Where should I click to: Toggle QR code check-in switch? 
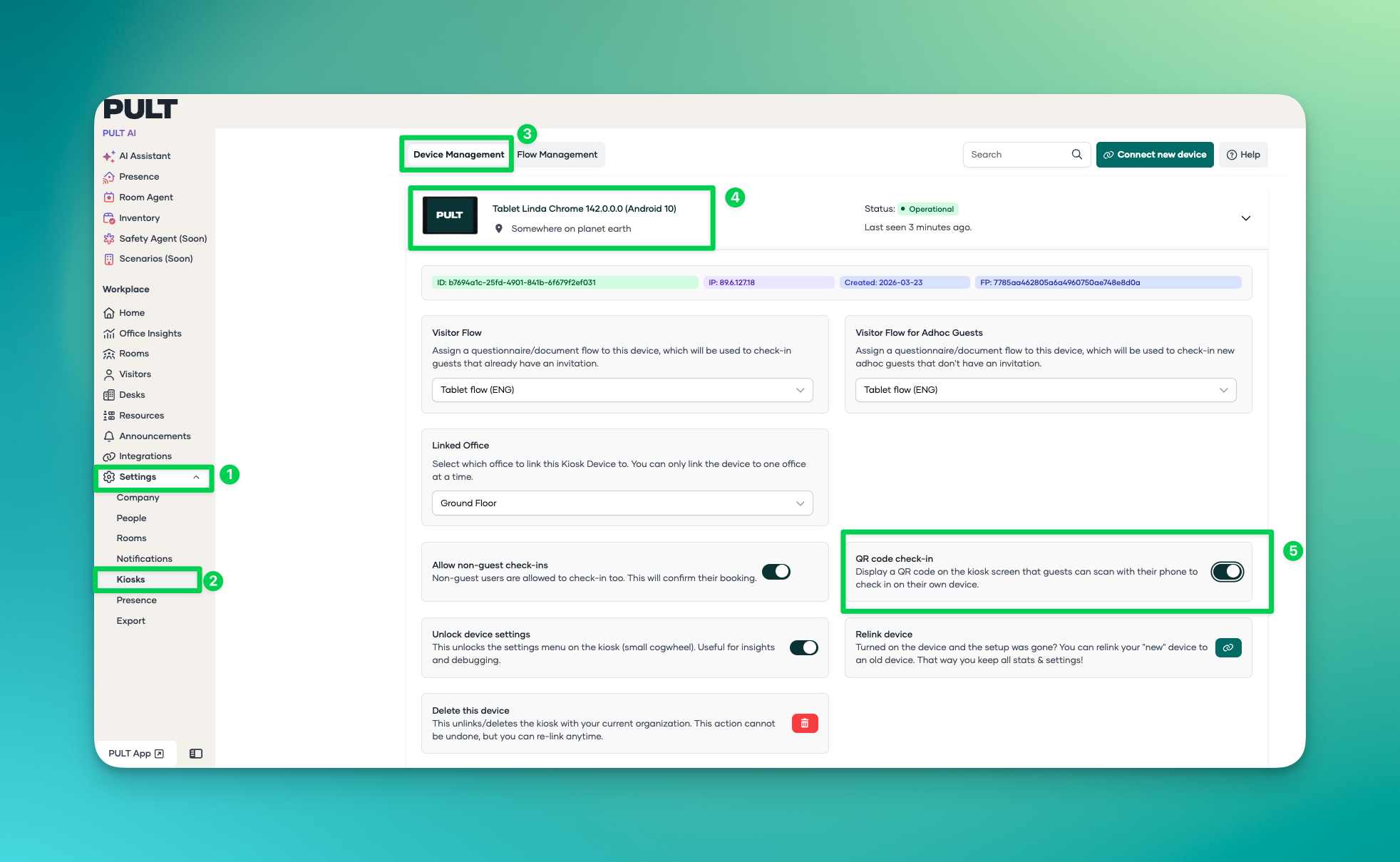tap(1227, 571)
